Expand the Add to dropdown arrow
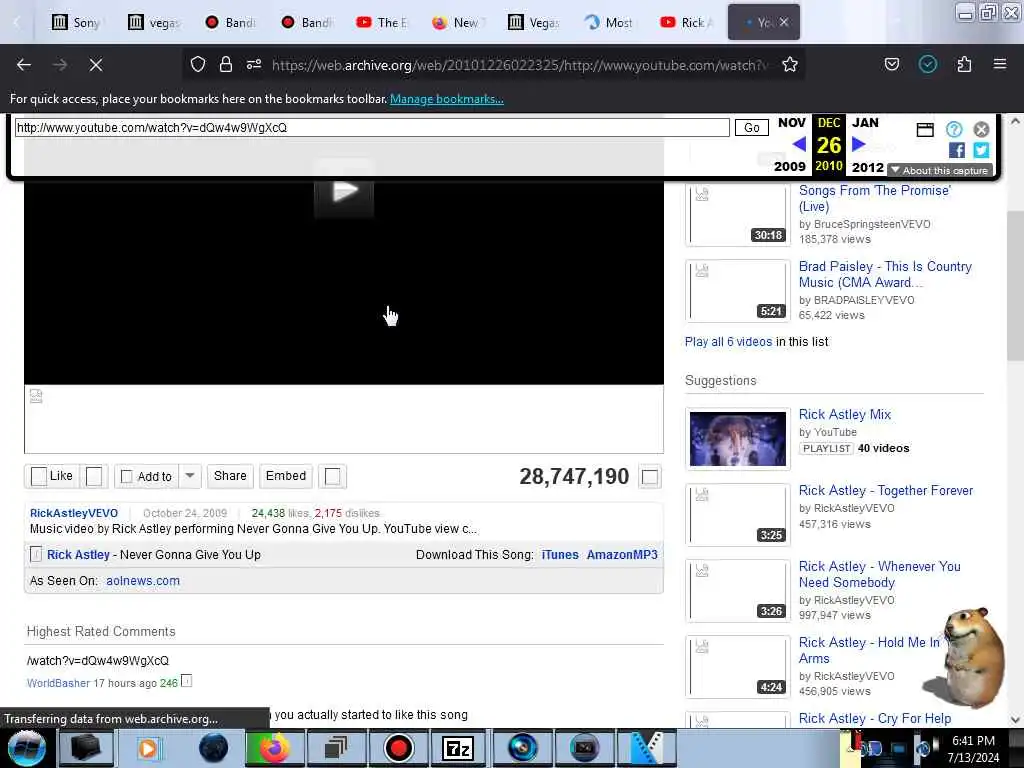Screen dimensions: 1024x768 coord(190,476)
